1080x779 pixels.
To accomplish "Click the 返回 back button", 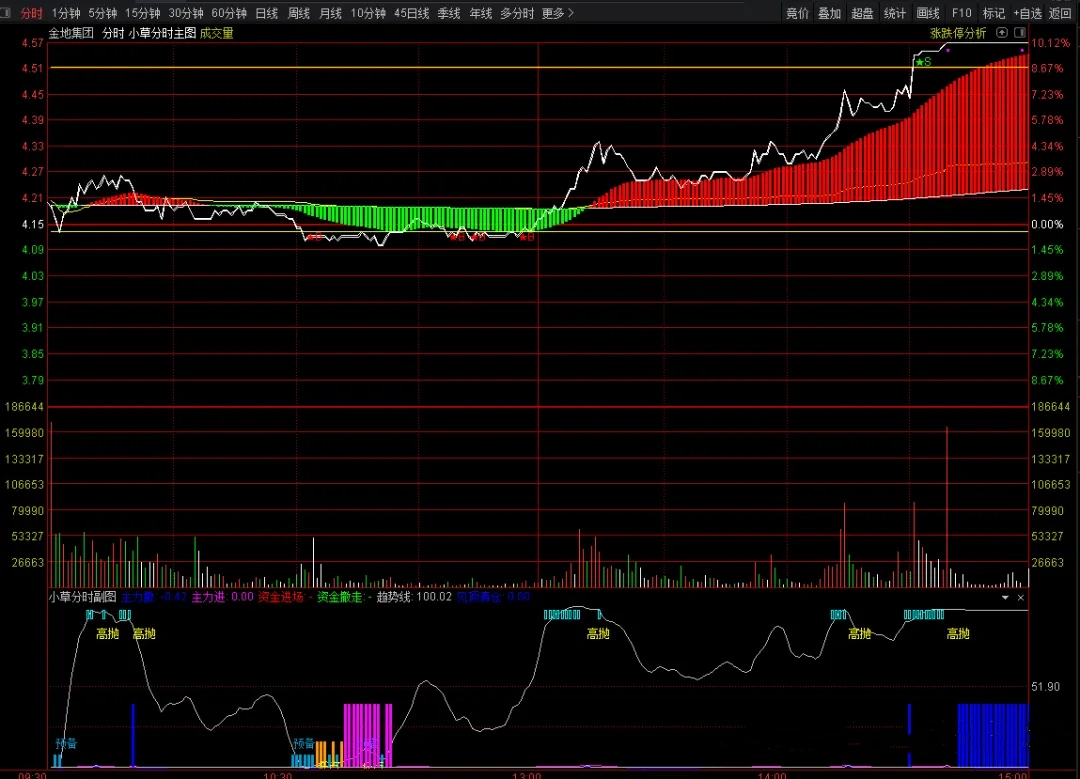I will point(1060,13).
